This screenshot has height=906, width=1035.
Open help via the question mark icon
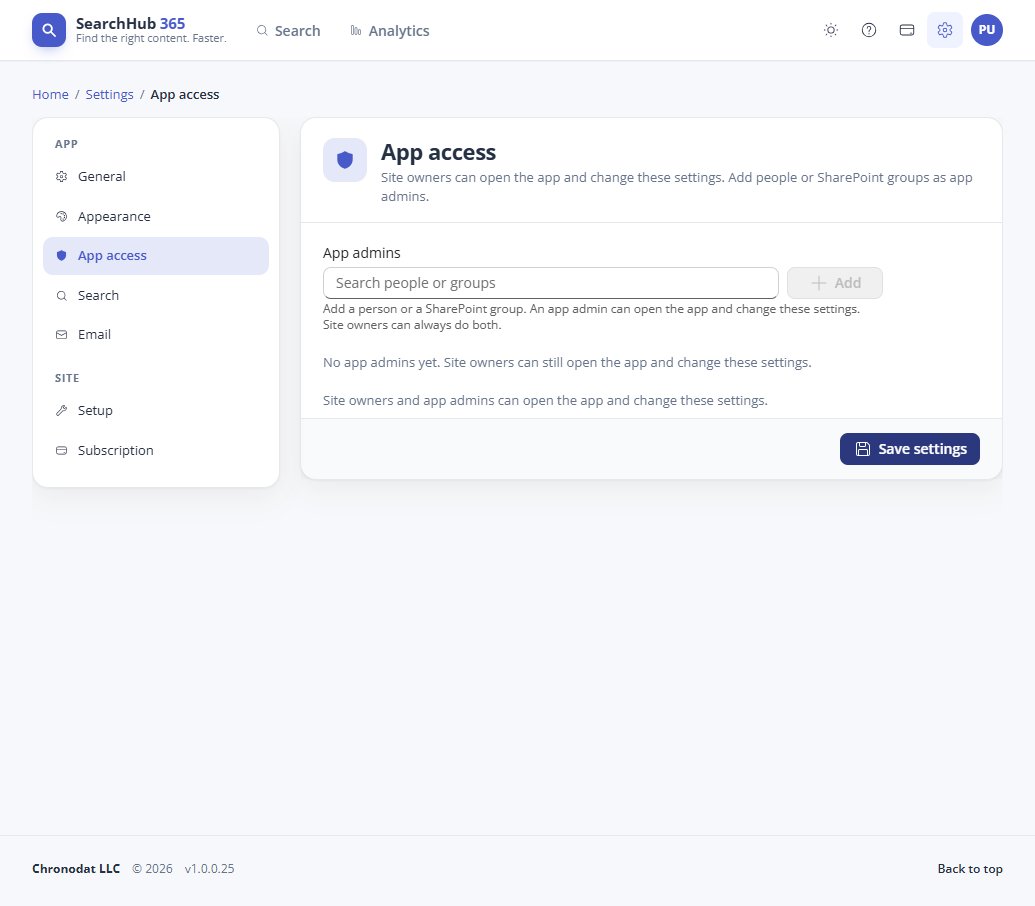click(869, 30)
